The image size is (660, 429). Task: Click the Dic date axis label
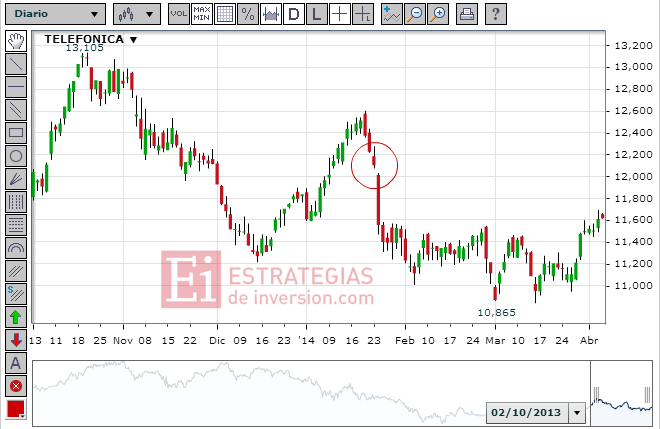click(217, 340)
